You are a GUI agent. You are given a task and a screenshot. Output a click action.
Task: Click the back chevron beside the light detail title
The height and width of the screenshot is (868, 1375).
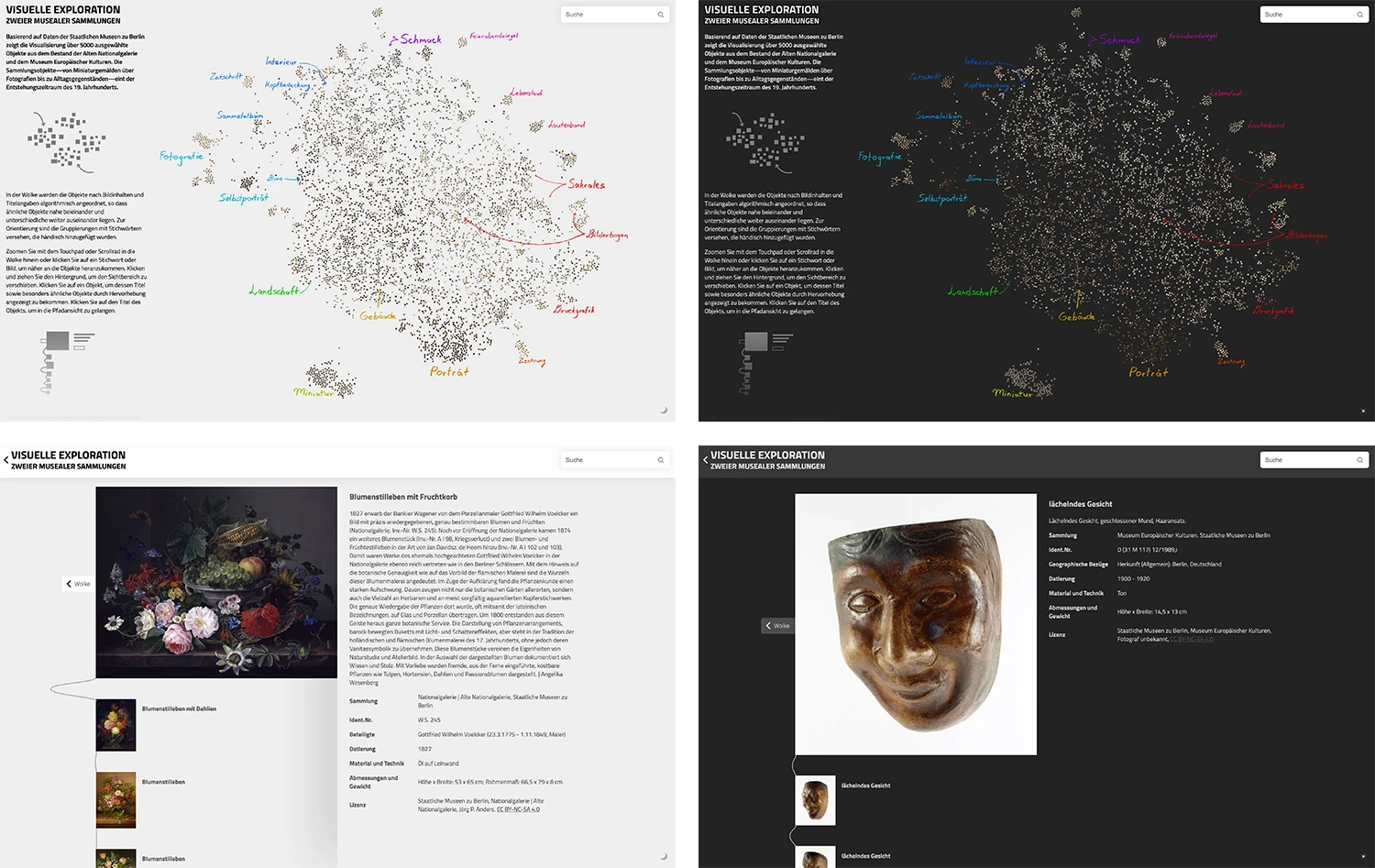coord(5,460)
